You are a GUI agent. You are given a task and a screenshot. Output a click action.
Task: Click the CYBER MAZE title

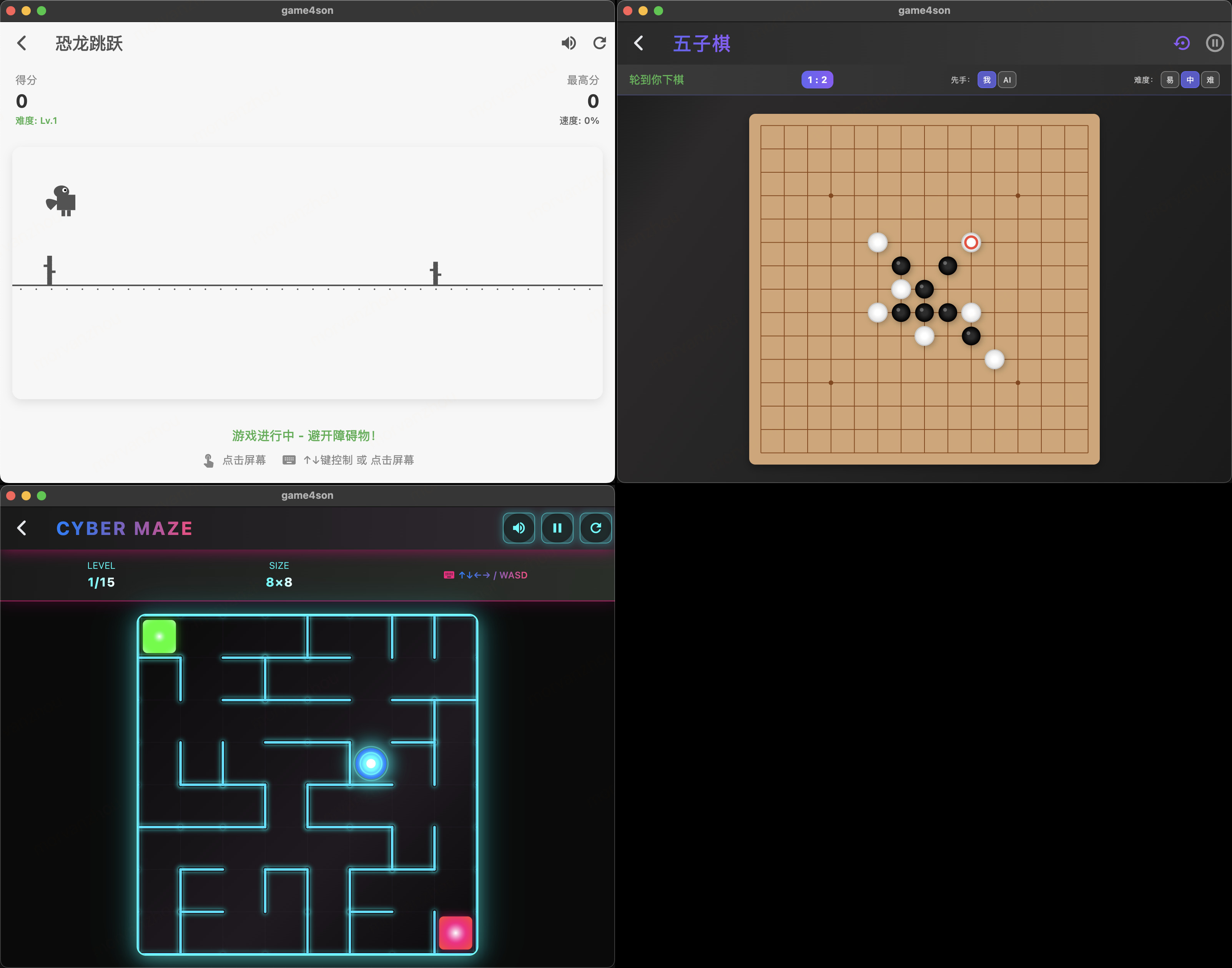point(125,528)
